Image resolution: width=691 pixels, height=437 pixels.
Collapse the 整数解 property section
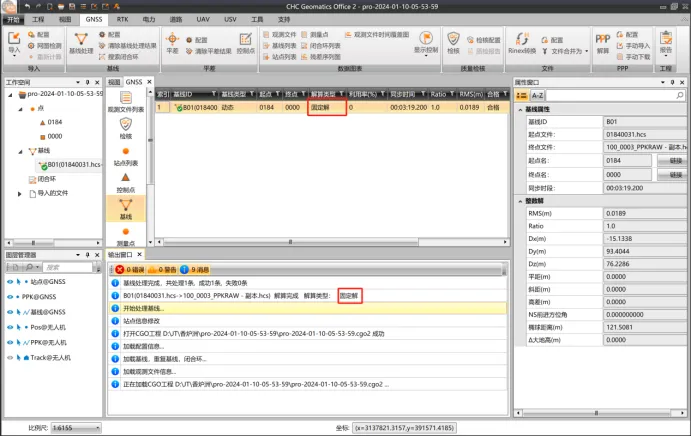coord(520,201)
